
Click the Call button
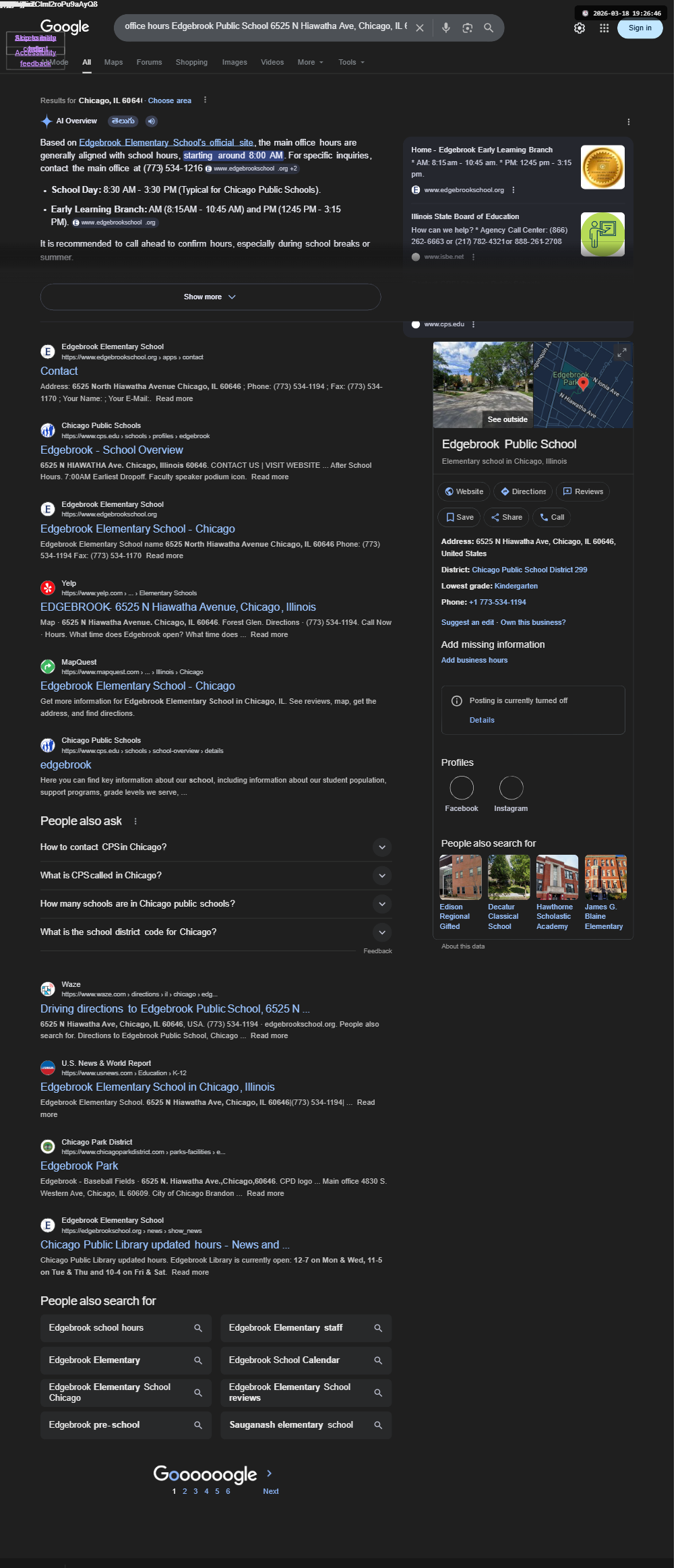[552, 517]
